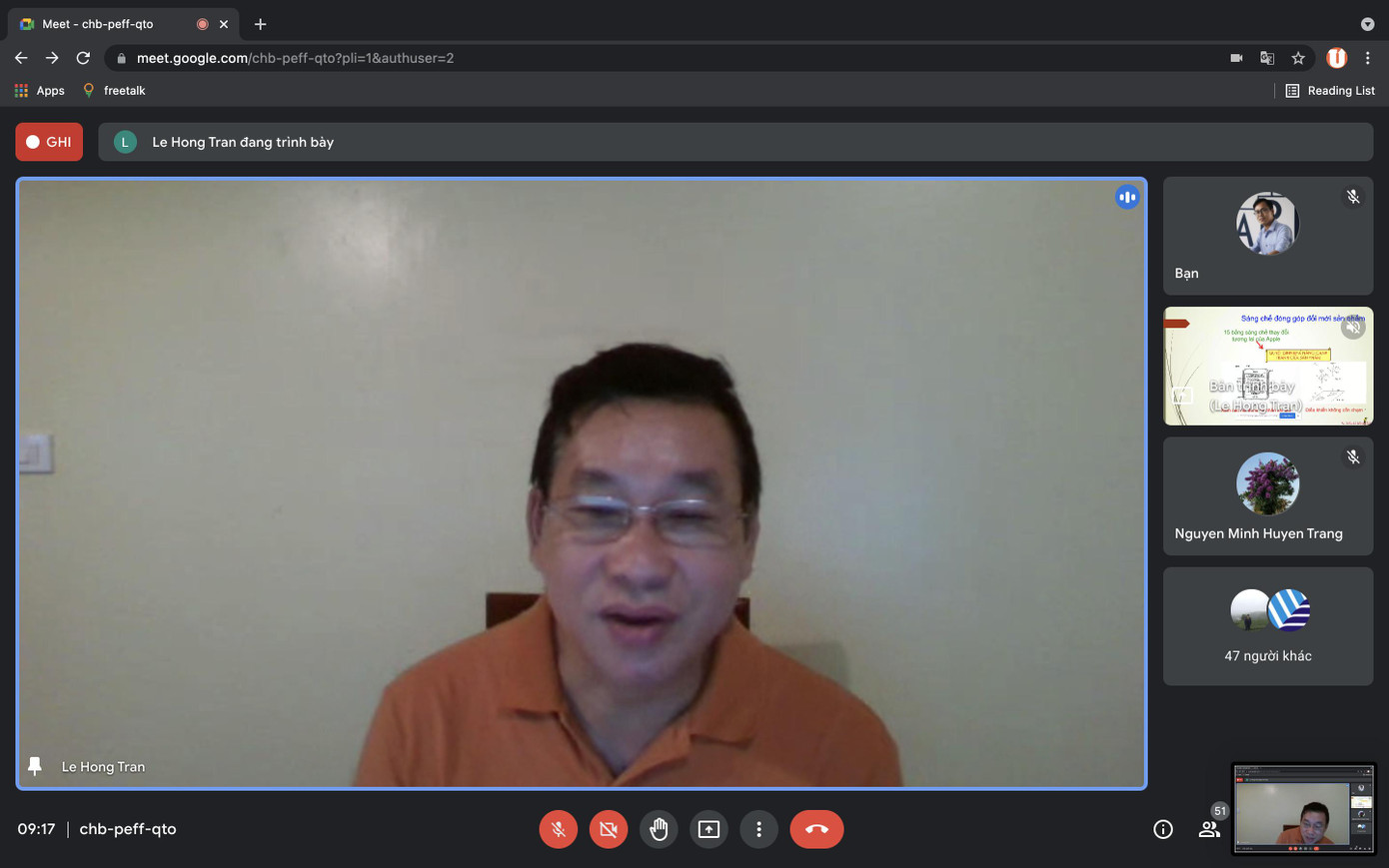Hang up and leave the call
The height and width of the screenshot is (868, 1389).
tap(816, 829)
